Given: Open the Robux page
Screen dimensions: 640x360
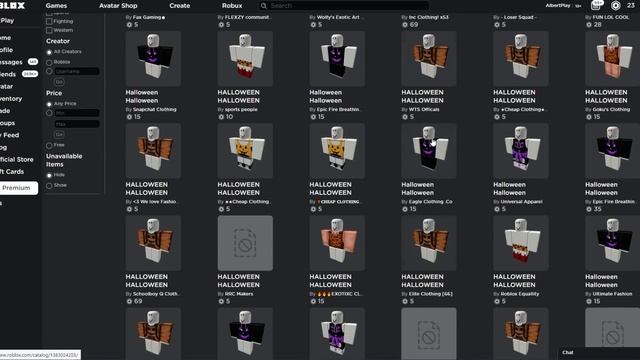Looking at the screenshot, I should pyautogui.click(x=232, y=6).
